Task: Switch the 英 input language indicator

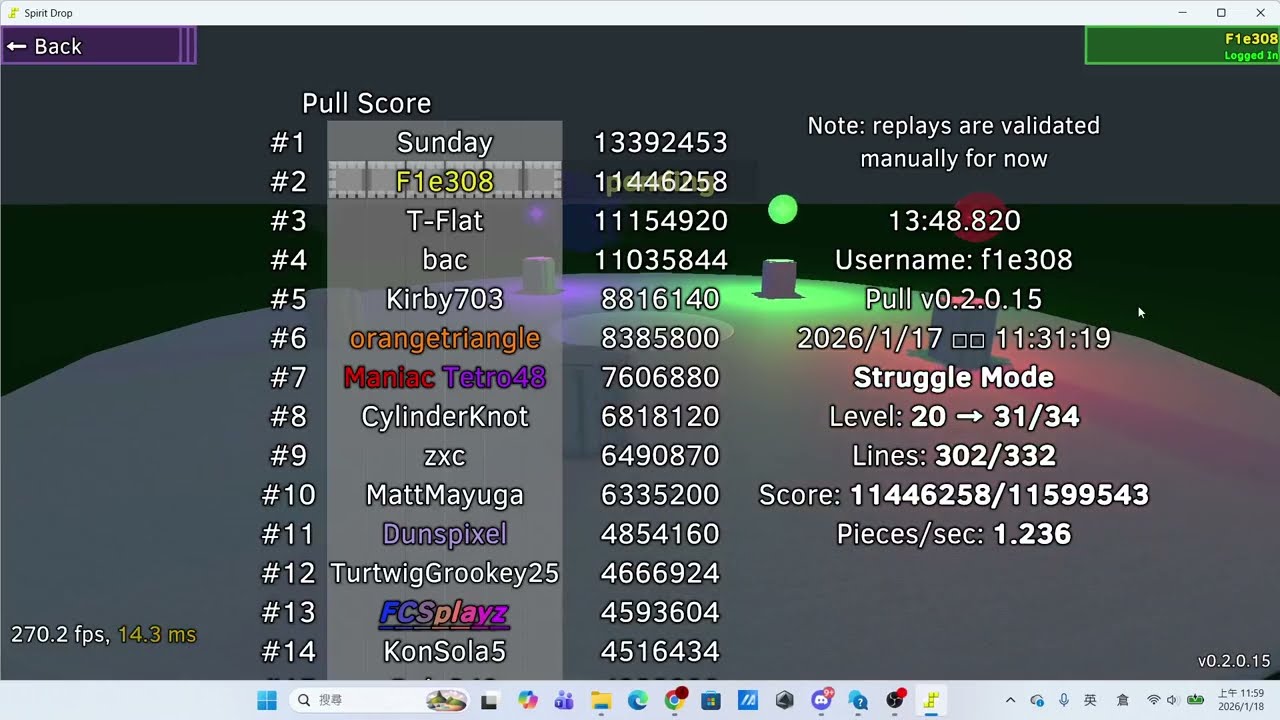Action: [1091, 701]
